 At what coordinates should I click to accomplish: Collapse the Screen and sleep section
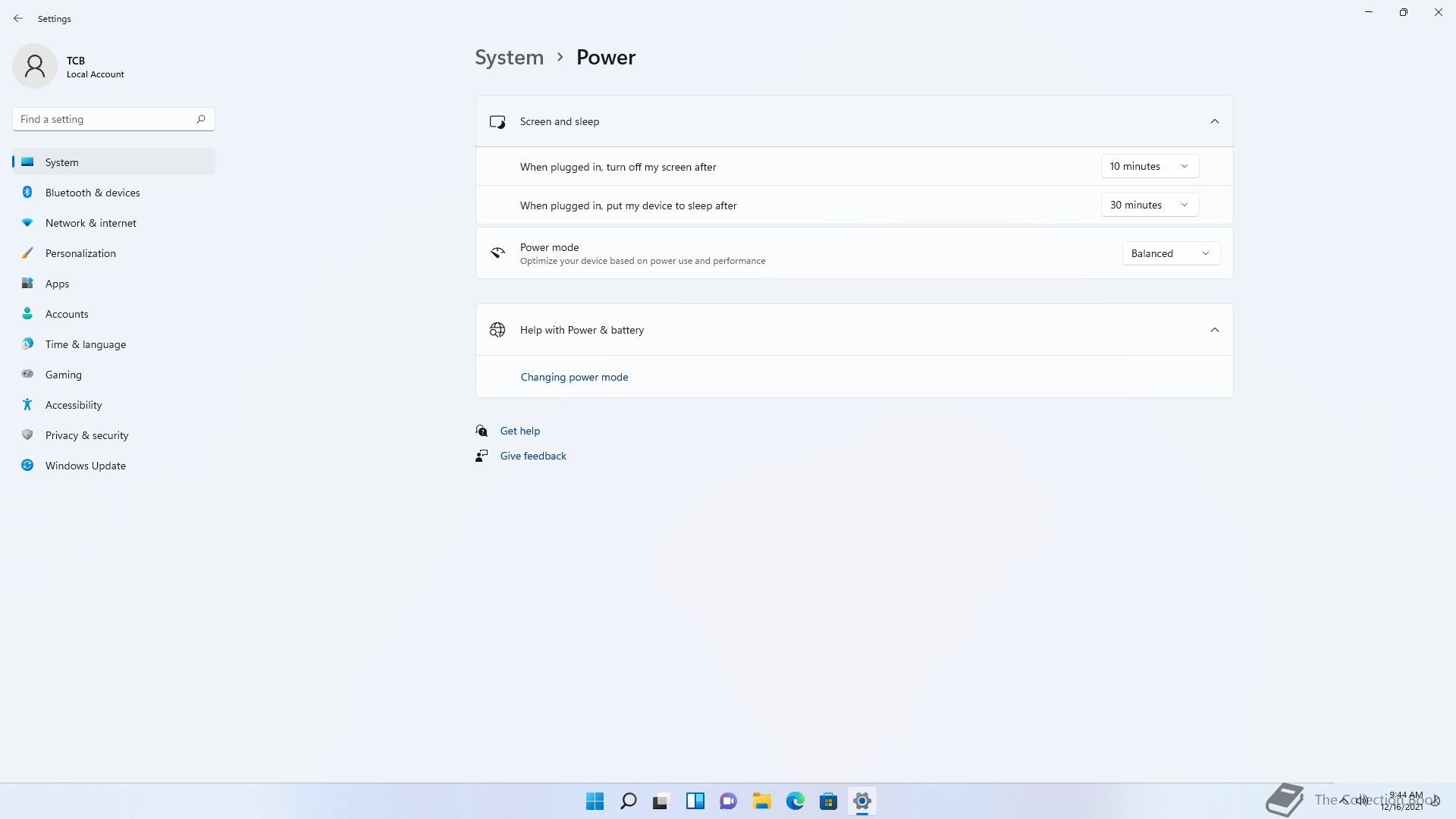click(1214, 121)
